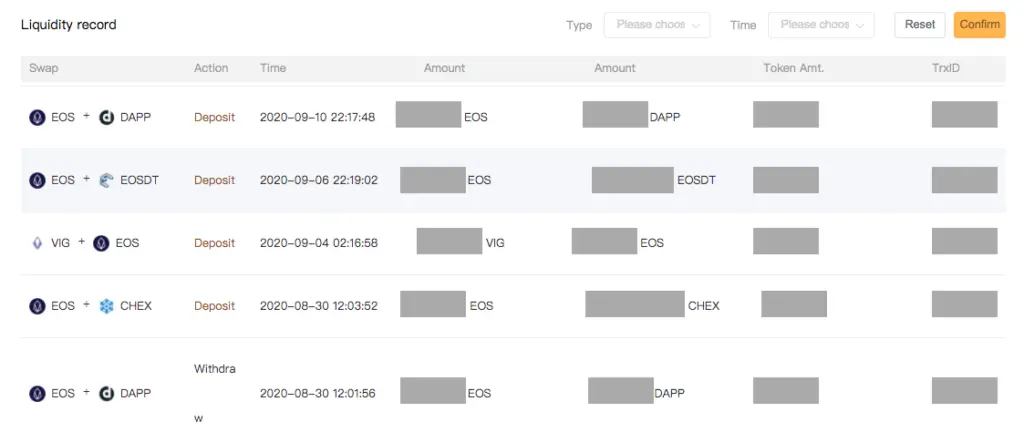This screenshot has width=1024, height=443.
Task: Click the EOS icon in the EOS + CHEX row
Action: point(37,306)
